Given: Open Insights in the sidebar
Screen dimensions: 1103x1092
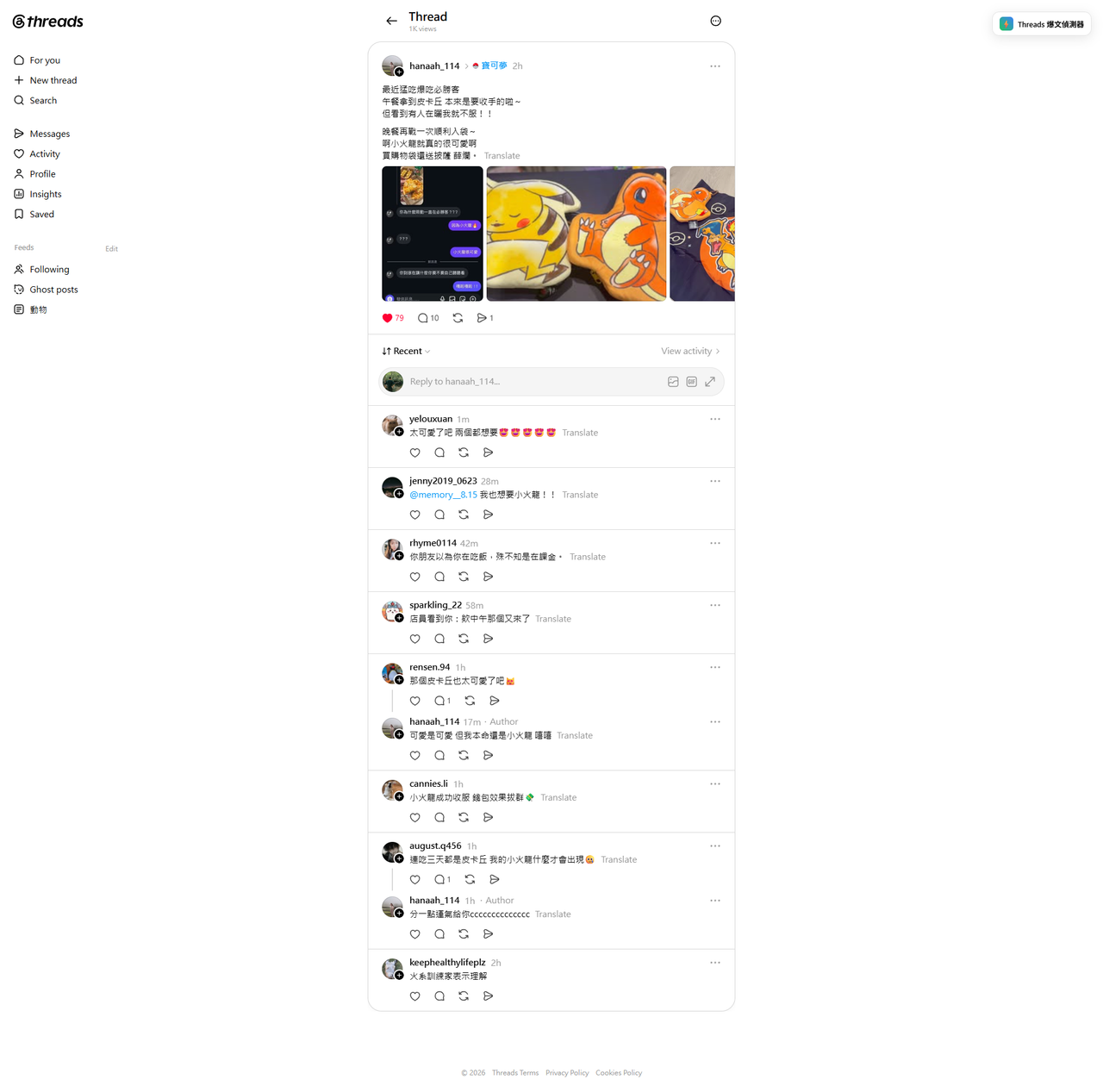Looking at the screenshot, I should (38, 194).
